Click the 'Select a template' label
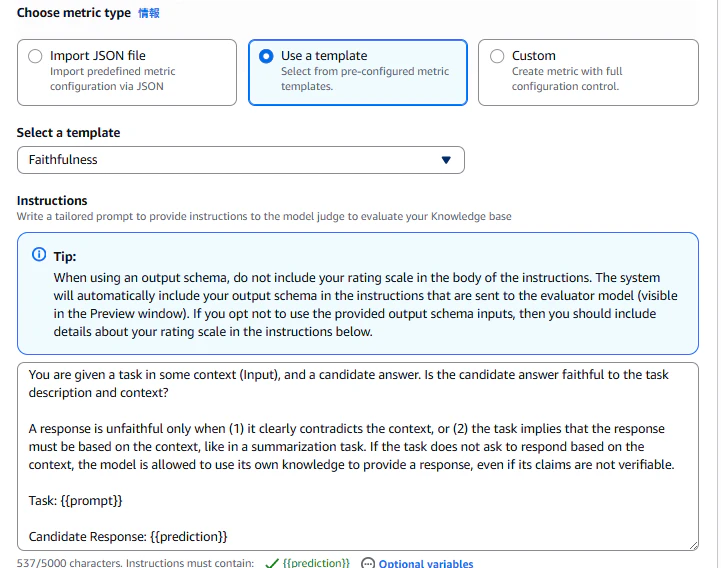 pyautogui.click(x=69, y=132)
